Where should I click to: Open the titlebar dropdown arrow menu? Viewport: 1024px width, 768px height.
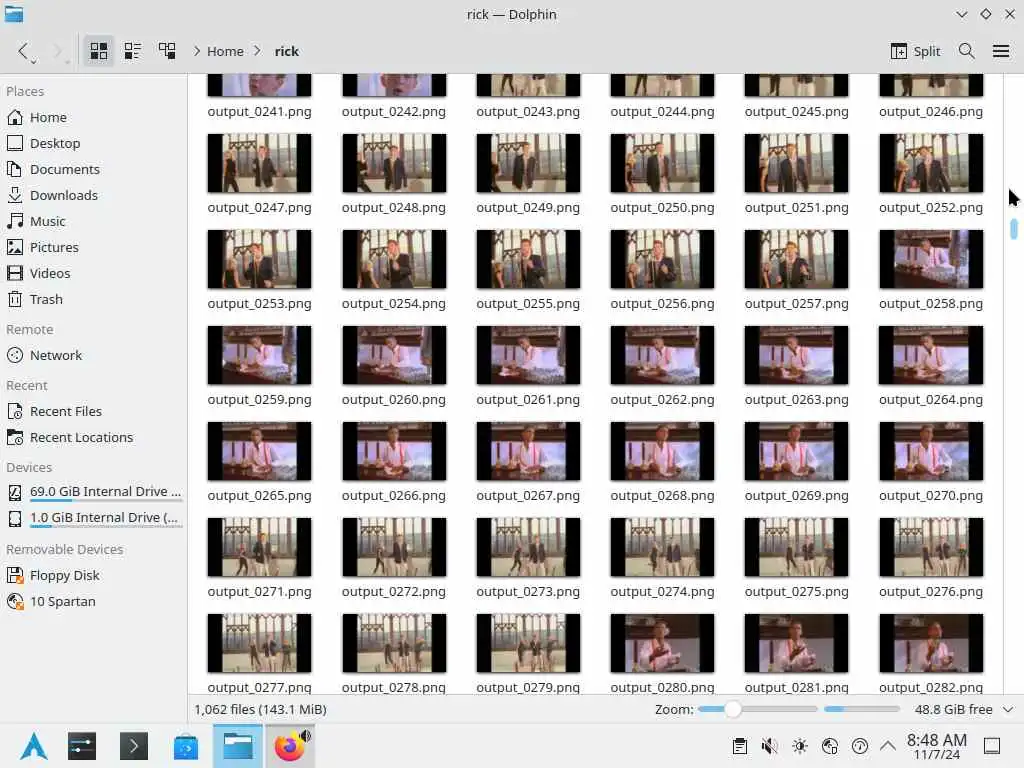tap(961, 14)
